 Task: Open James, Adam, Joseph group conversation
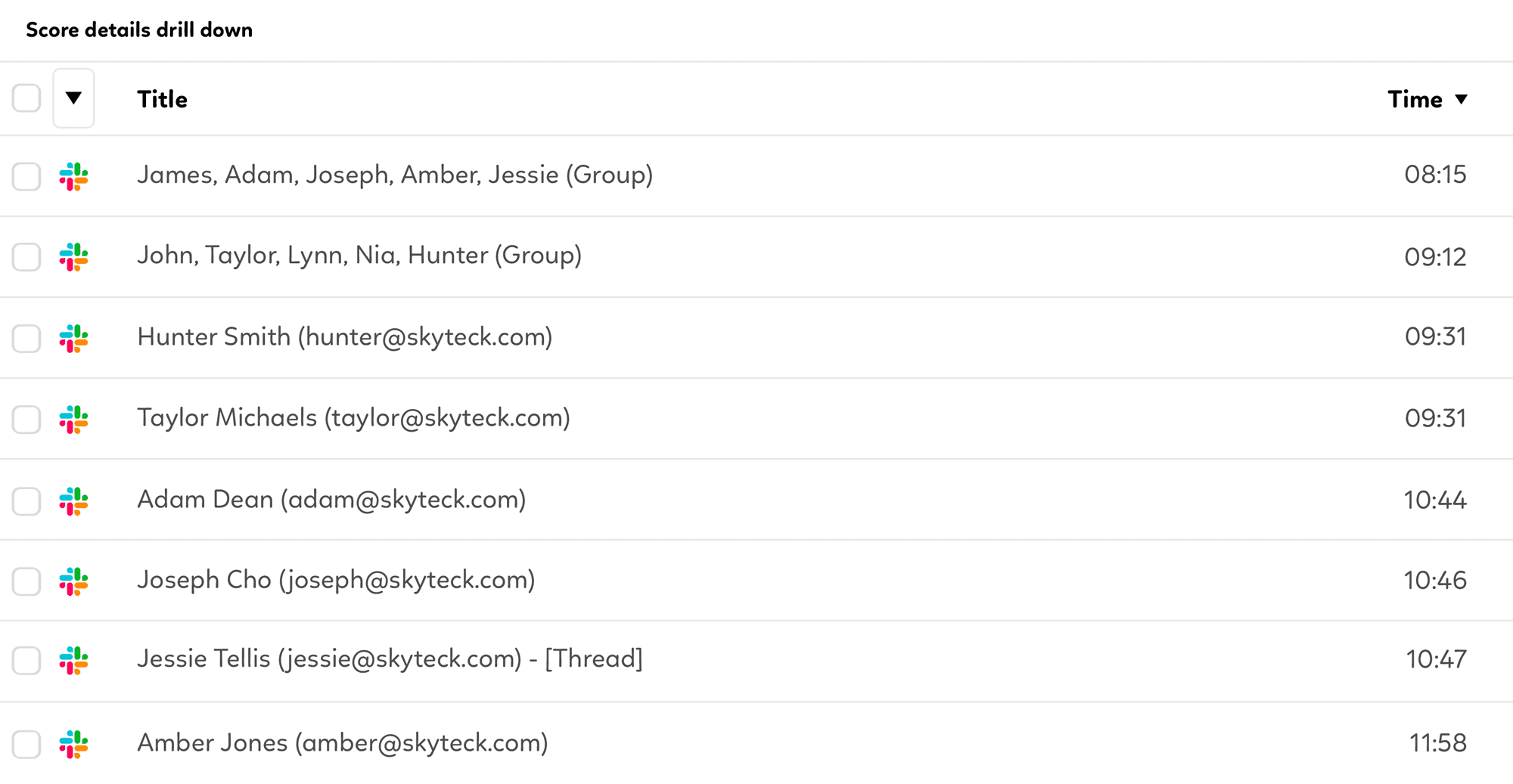coord(395,175)
